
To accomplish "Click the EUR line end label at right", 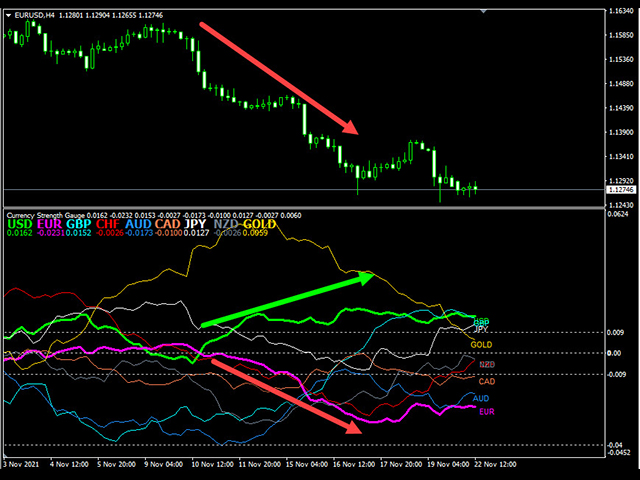I will [x=487, y=412].
